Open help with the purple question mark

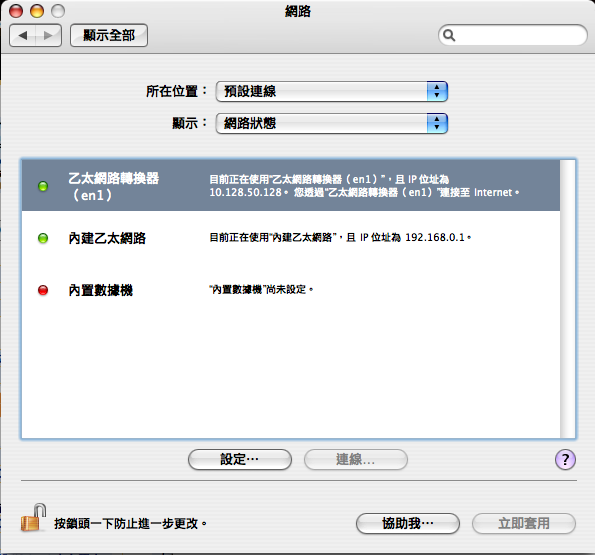(565, 459)
